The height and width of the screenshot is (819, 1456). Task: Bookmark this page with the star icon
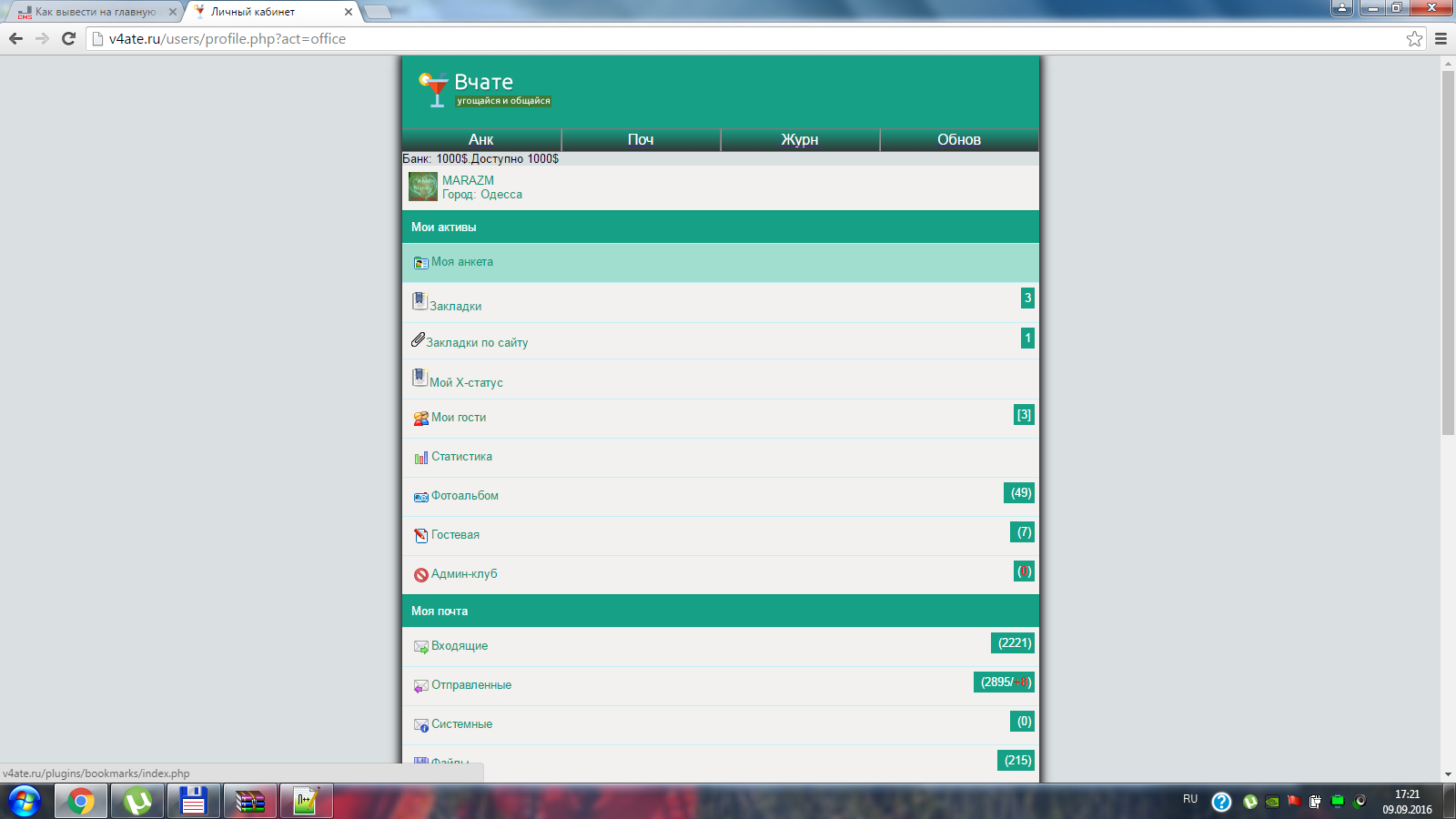point(1414,38)
